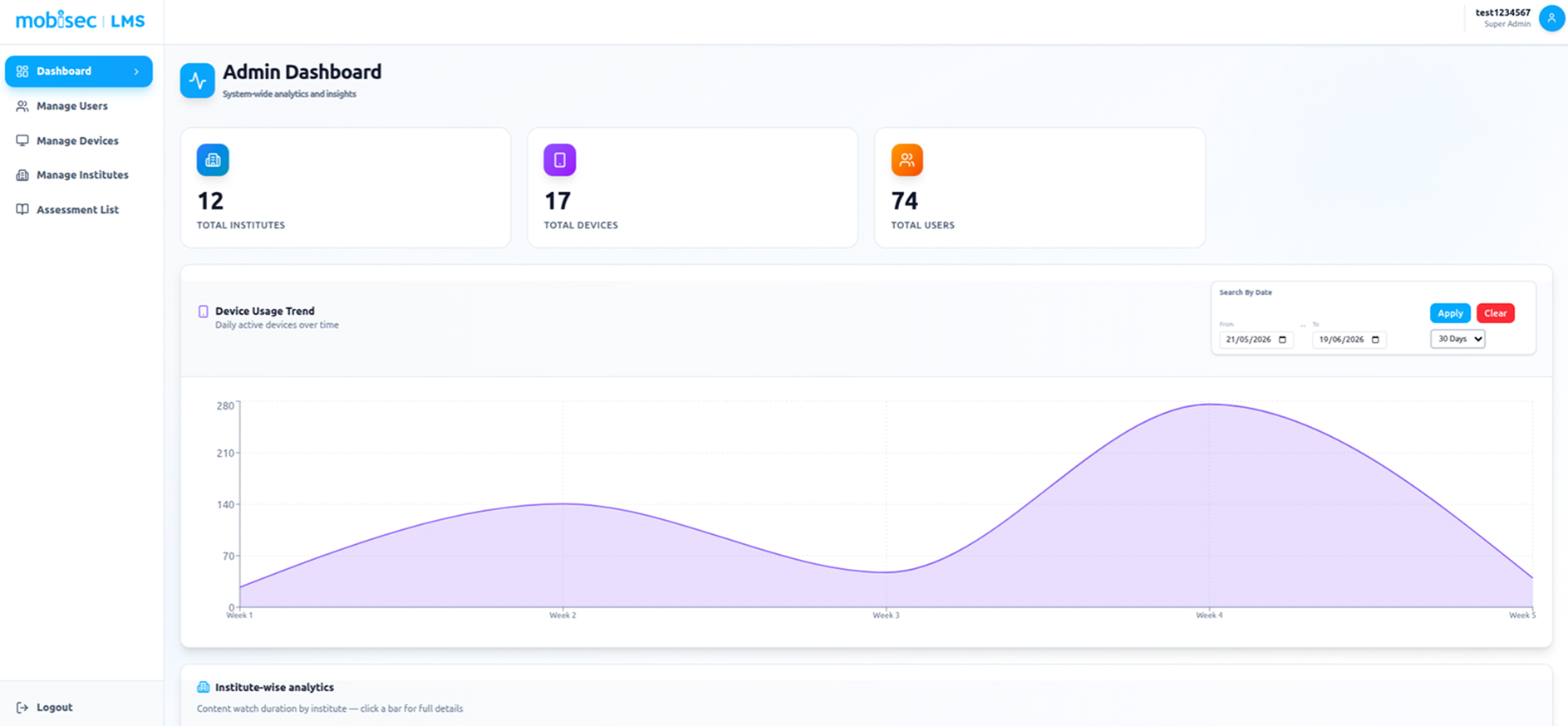Click the test1234567 username text
The image size is (1568, 726).
1502,12
